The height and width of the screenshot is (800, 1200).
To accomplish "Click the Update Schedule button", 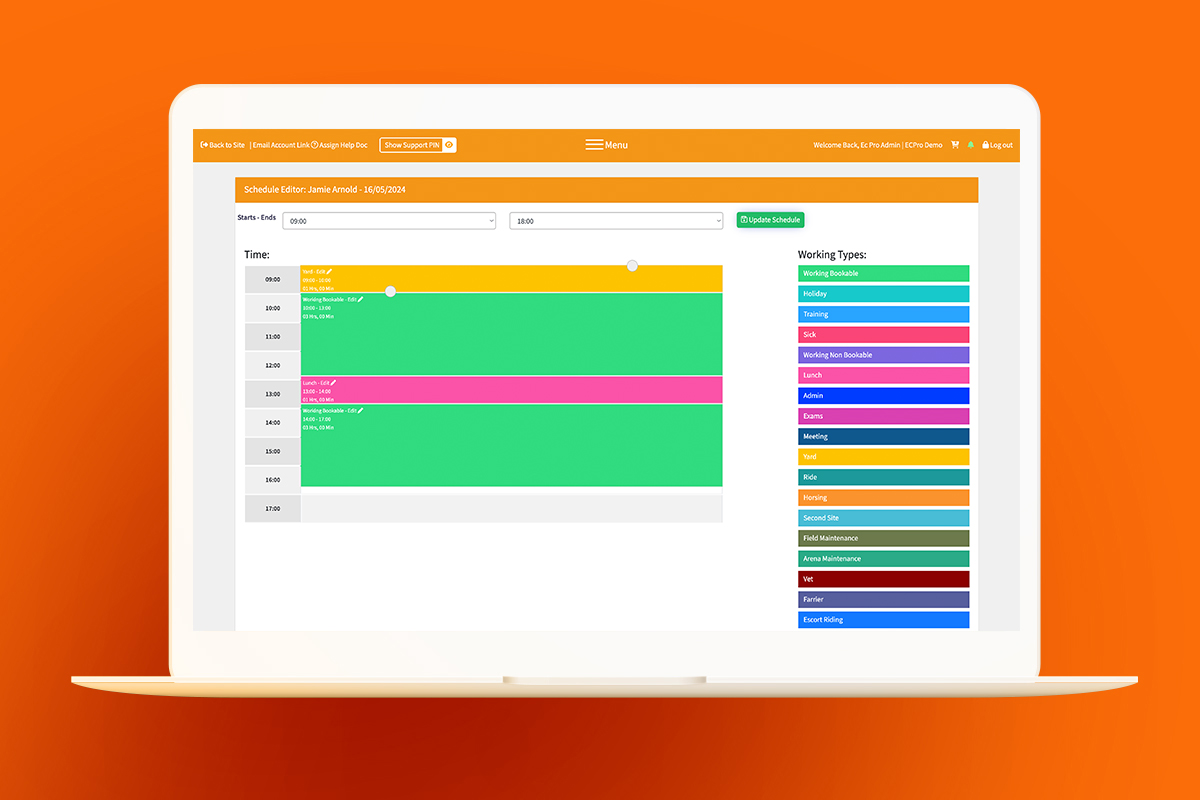I will pyautogui.click(x=770, y=220).
